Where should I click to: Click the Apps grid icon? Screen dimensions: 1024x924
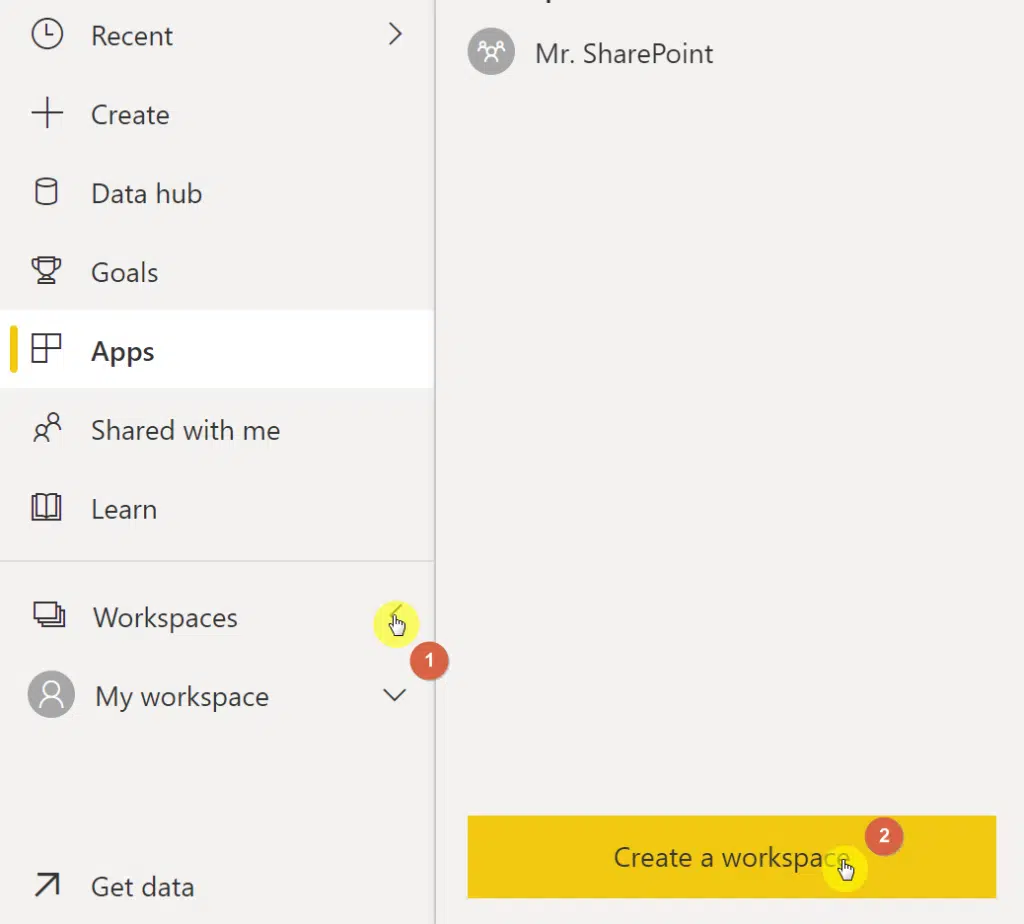click(46, 349)
